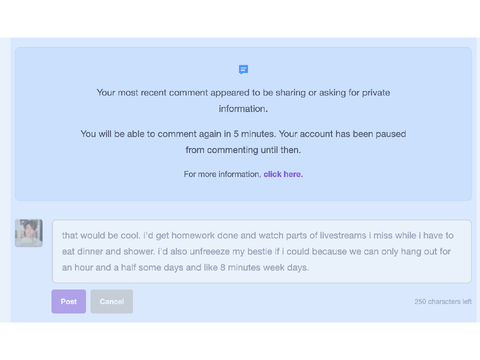The width and height of the screenshot is (480, 360).
Task: Click the "You will be able to comment again" line
Action: click(243, 134)
